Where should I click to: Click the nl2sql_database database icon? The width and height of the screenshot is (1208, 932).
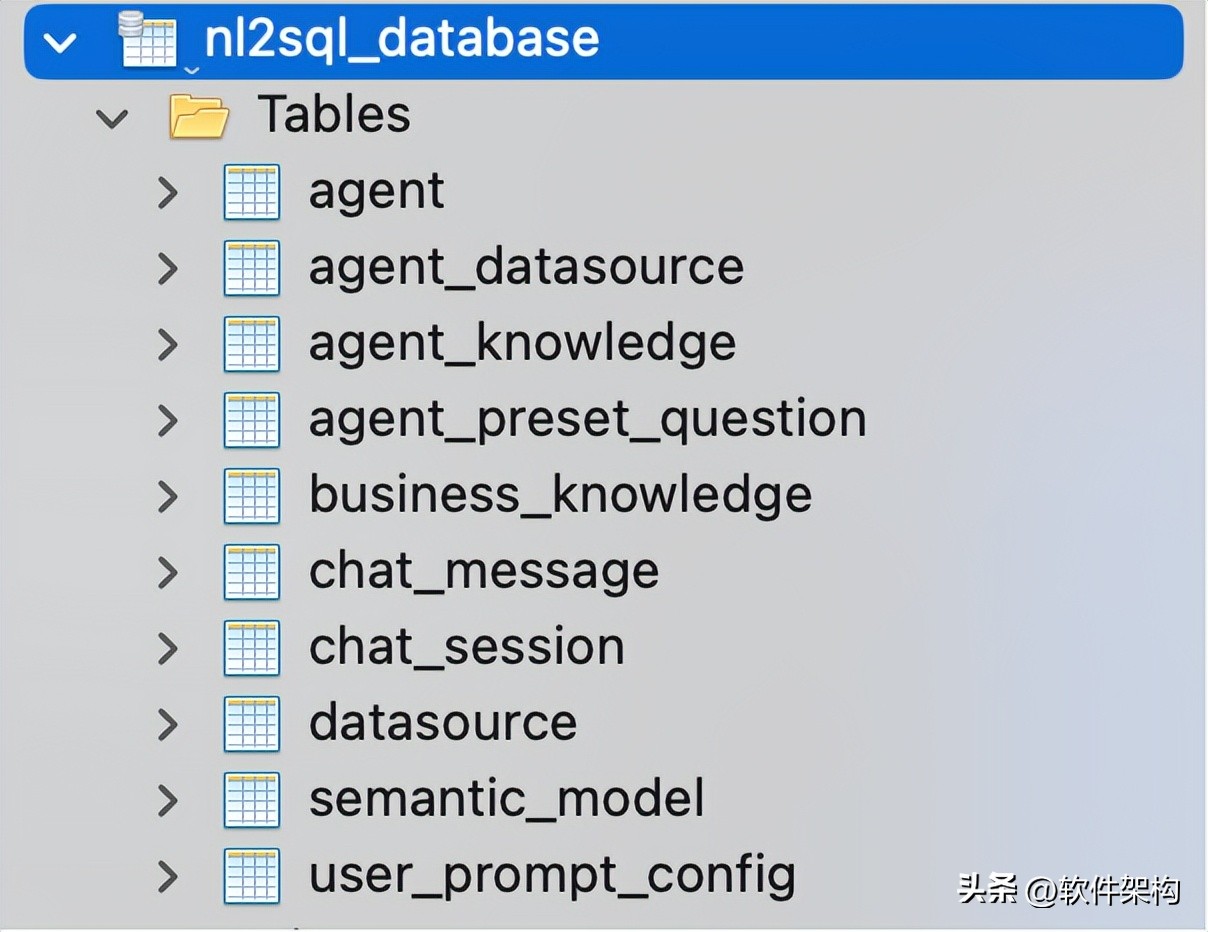149,39
